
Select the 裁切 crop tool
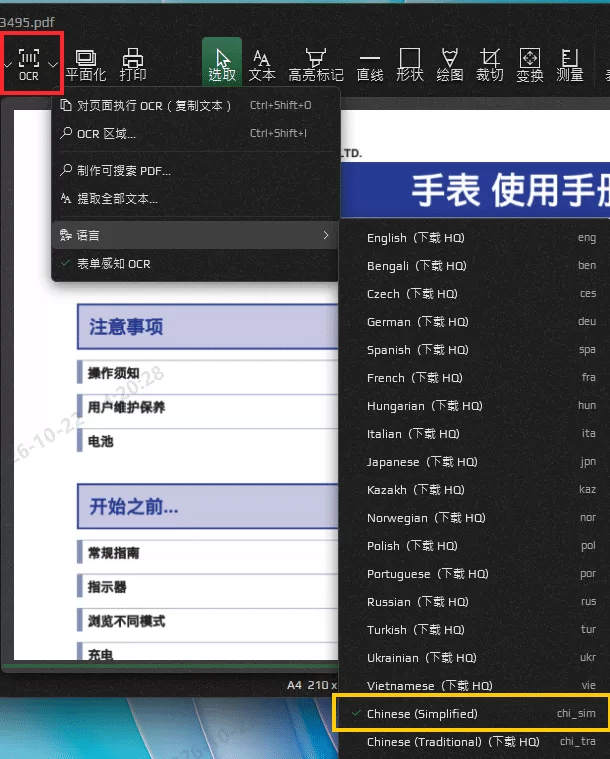tap(489, 65)
